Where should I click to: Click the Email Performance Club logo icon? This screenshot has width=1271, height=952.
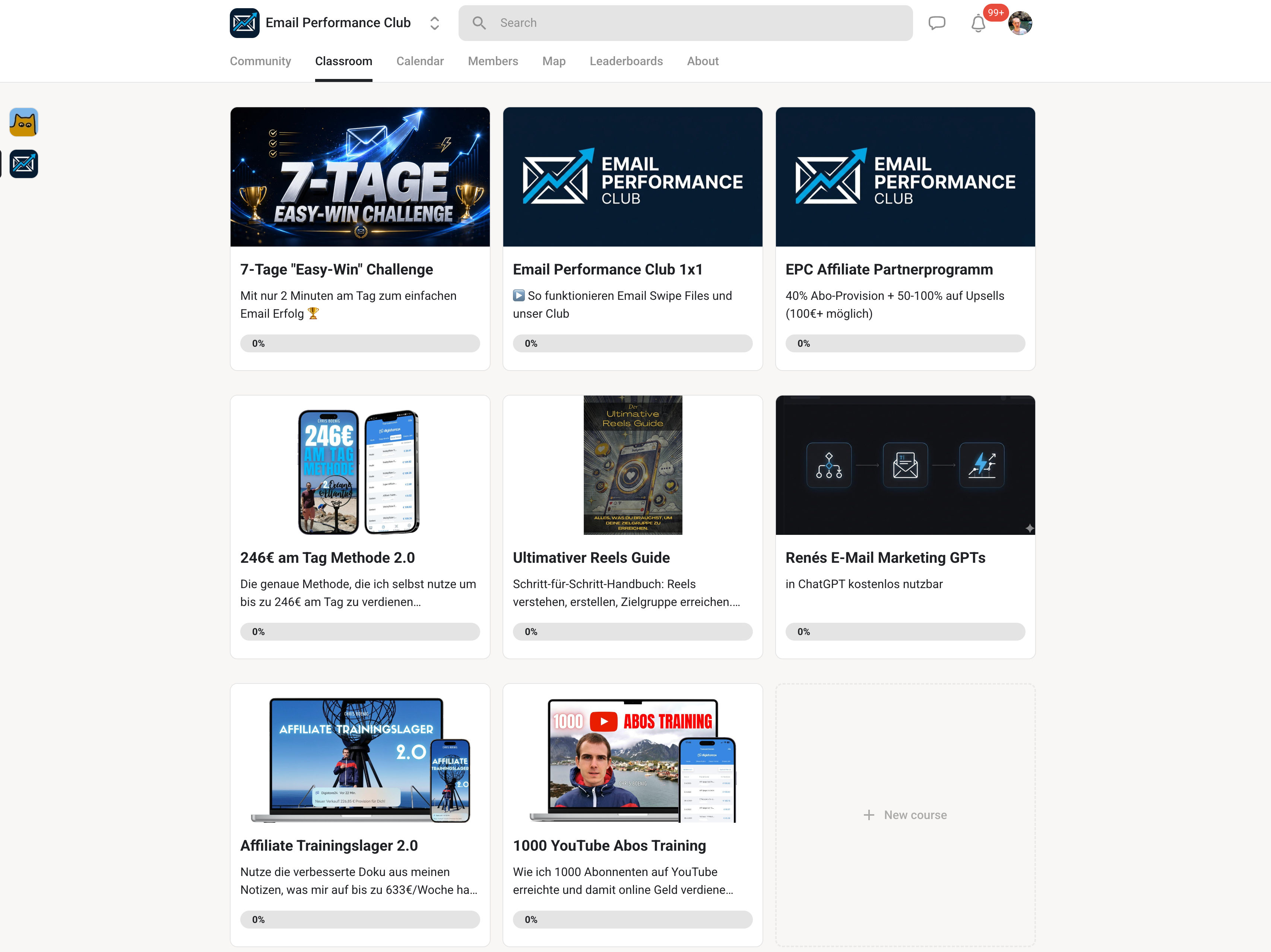tap(244, 23)
